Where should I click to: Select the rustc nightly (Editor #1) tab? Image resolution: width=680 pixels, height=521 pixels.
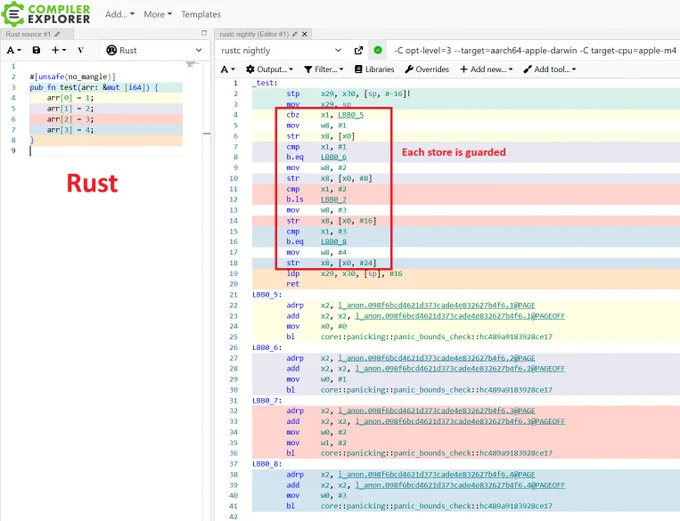coord(254,34)
